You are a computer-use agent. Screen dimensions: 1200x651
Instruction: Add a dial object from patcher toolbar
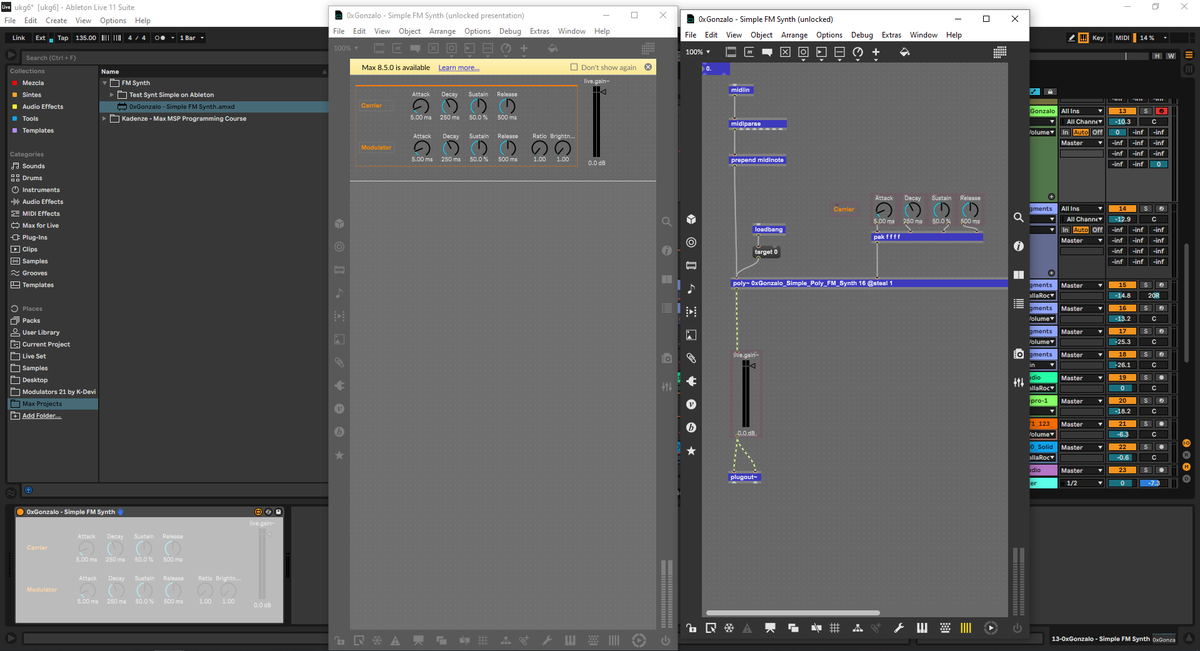pos(857,51)
